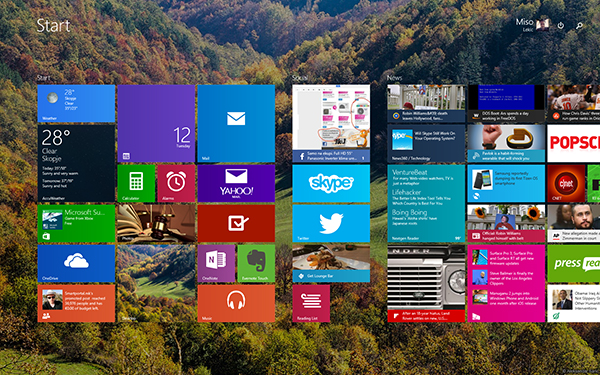Open the Facebook tile with Panasonic post
The height and width of the screenshot is (375, 600).
(x=331, y=123)
